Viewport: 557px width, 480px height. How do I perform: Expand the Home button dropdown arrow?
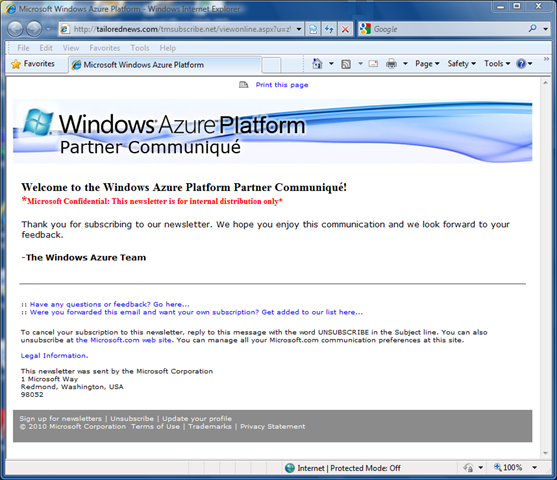tap(331, 64)
